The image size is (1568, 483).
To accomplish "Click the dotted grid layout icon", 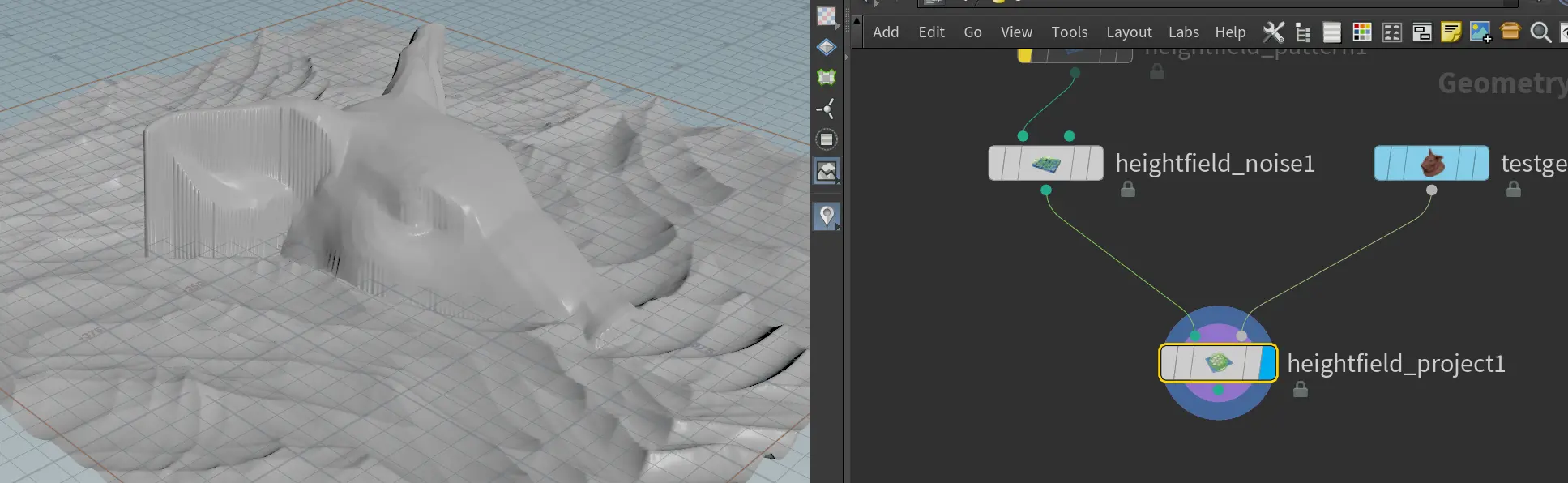I will click(1392, 32).
